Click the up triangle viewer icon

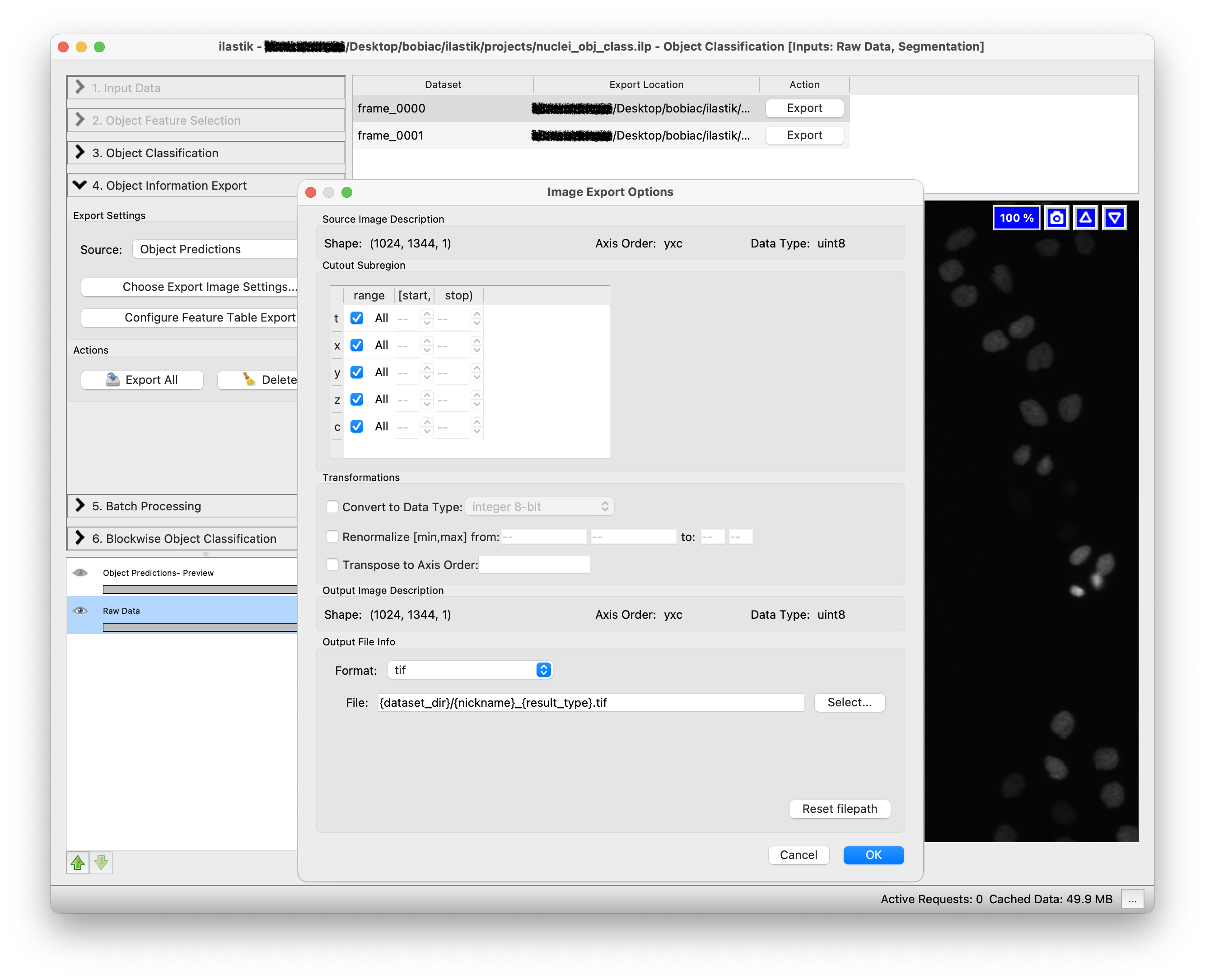click(1085, 218)
